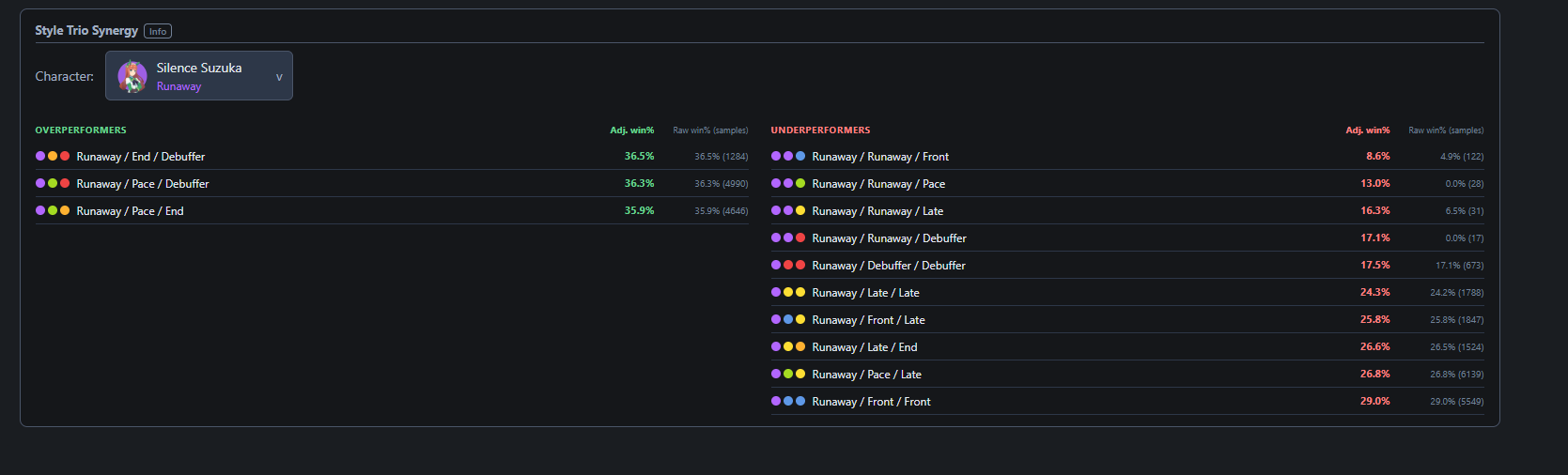The height and width of the screenshot is (475, 1568).
Task: Click the 4.9% (122) raw win value
Action: click(1462, 157)
